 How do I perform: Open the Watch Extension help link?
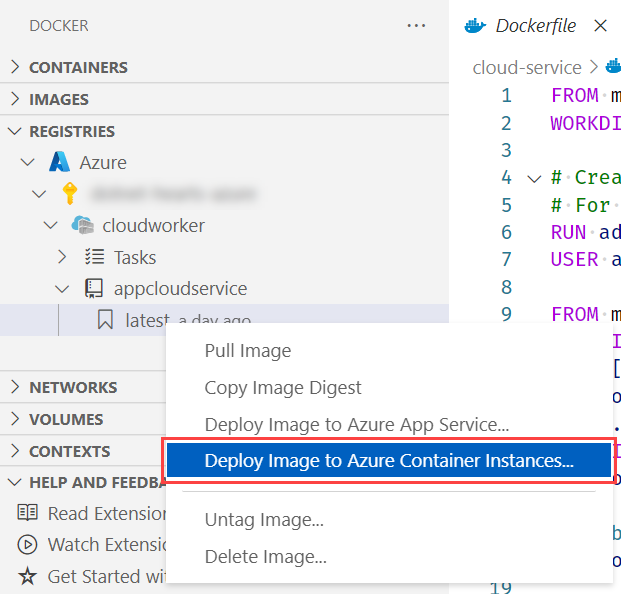107,544
